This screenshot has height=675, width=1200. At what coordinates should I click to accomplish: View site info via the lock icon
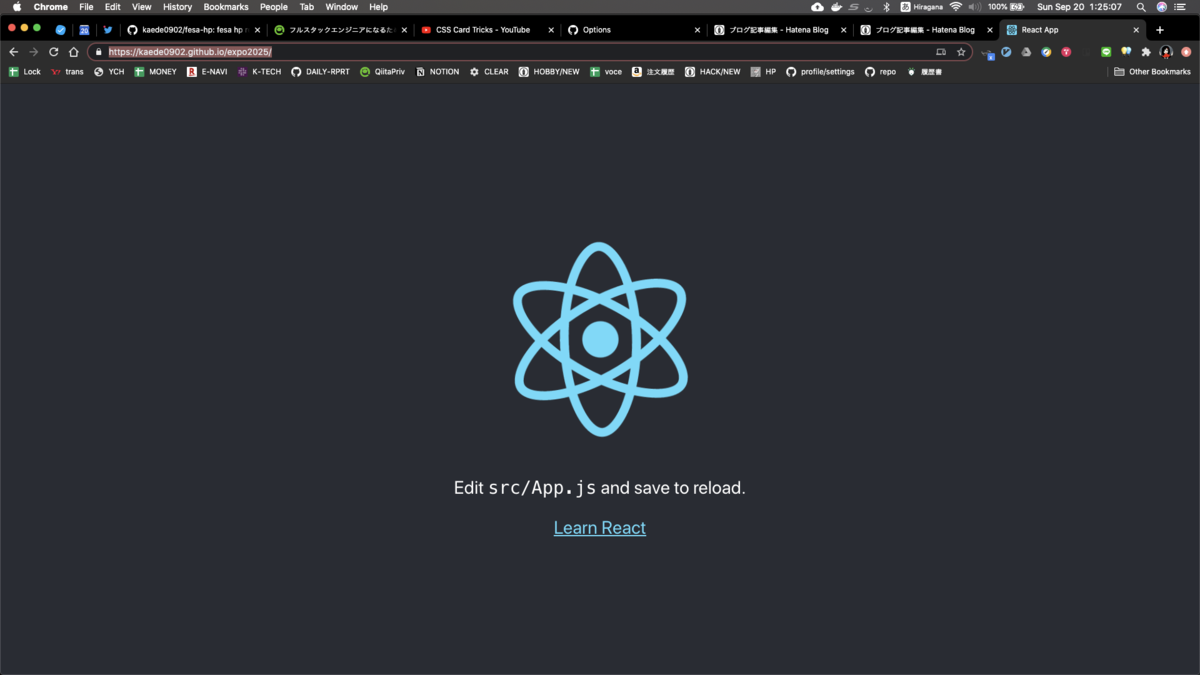tap(98, 52)
